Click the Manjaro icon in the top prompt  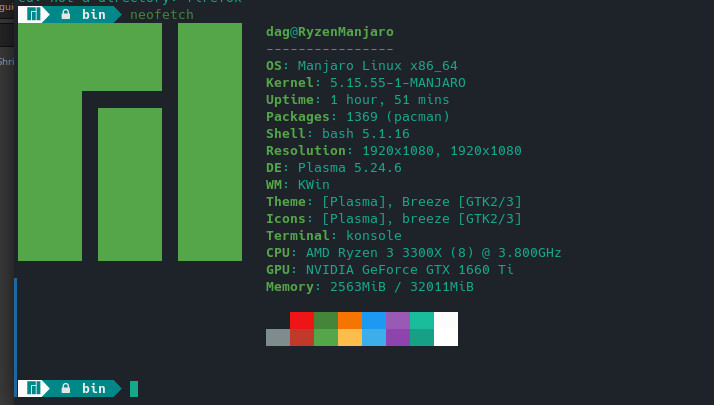(x=33, y=15)
